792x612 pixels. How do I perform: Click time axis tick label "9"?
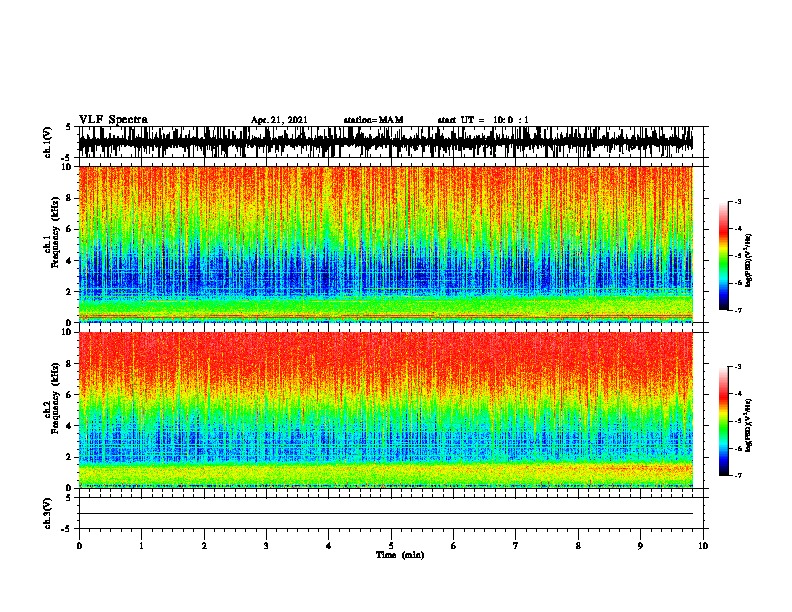pos(640,546)
